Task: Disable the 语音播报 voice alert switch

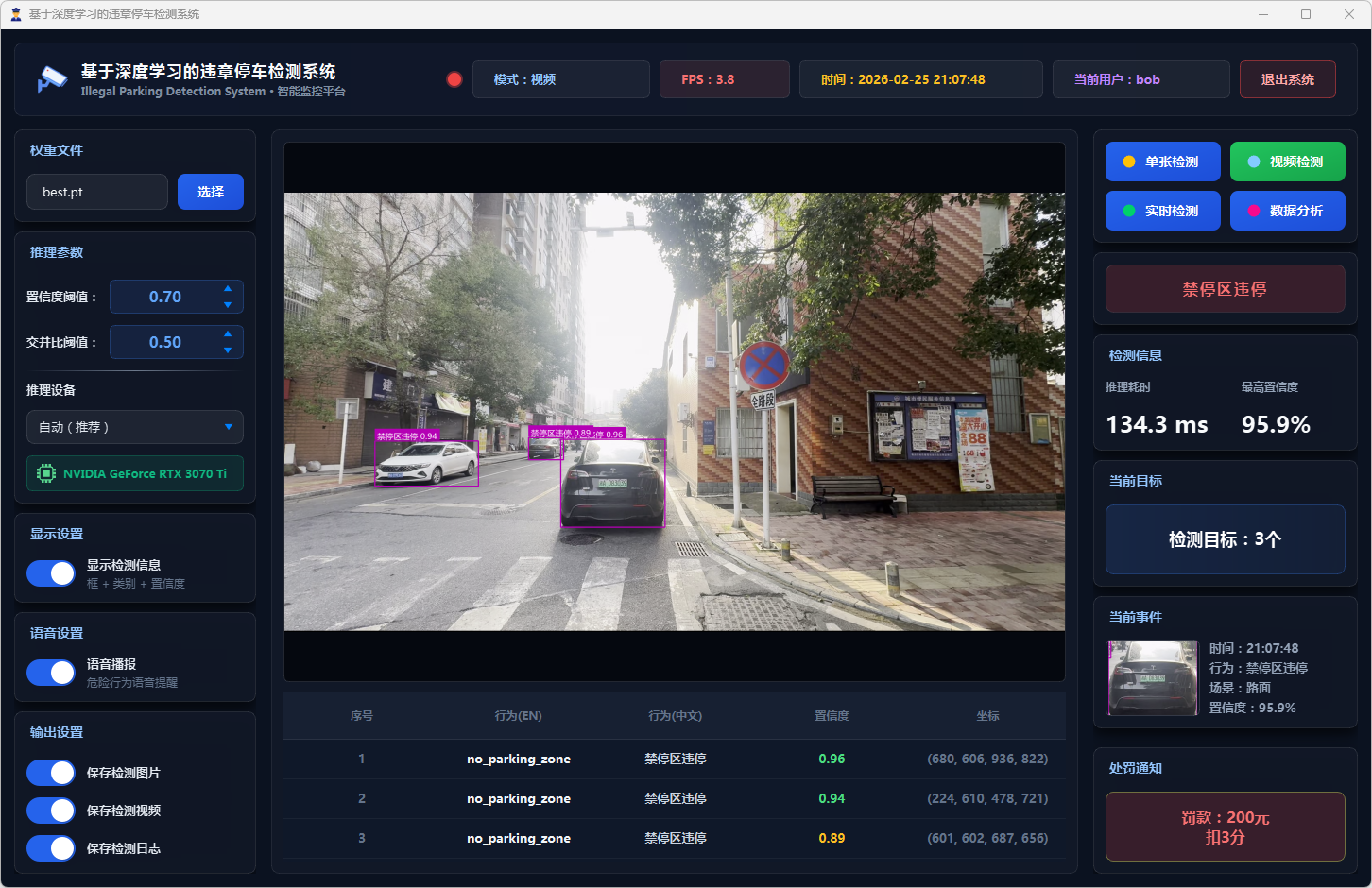Action: pyautogui.click(x=51, y=673)
